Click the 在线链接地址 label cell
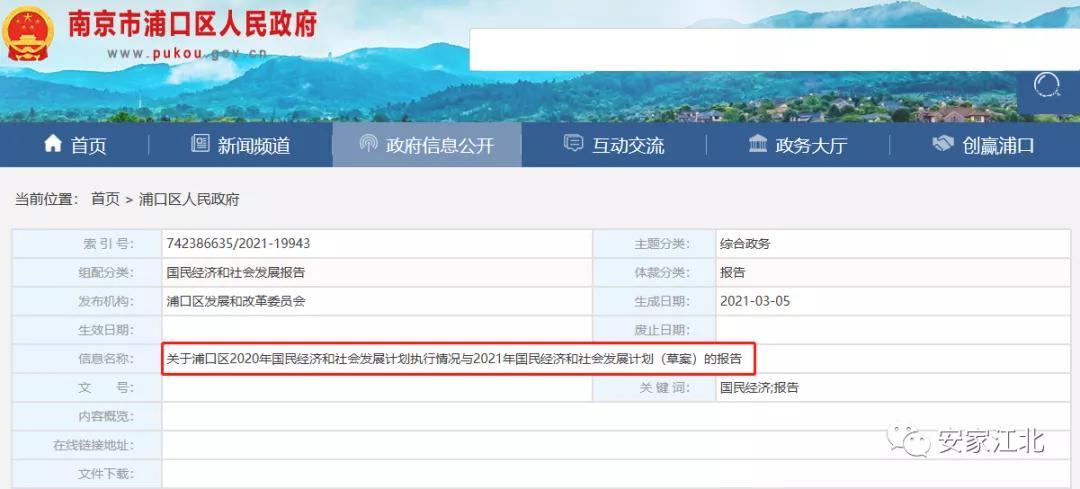The image size is (1080, 489). point(87,446)
